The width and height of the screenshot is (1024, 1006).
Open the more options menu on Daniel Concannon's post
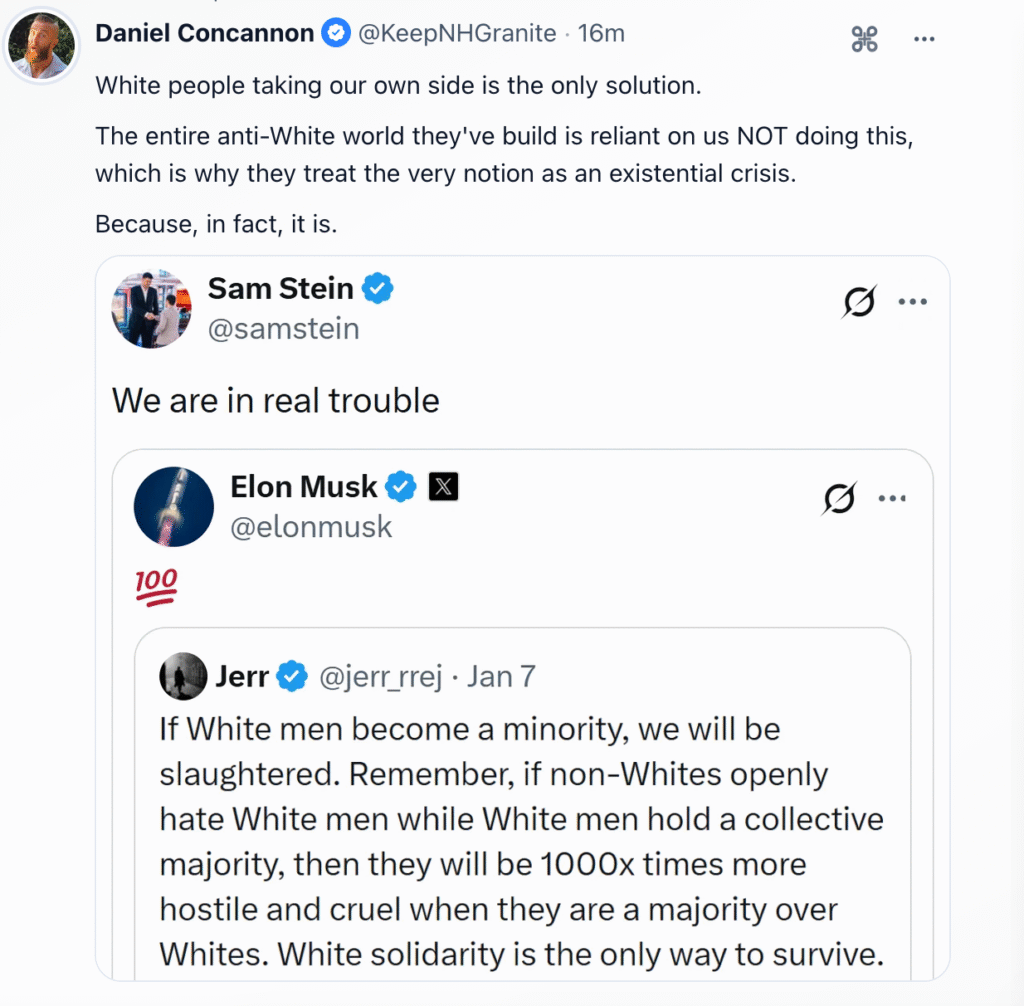tap(924, 39)
